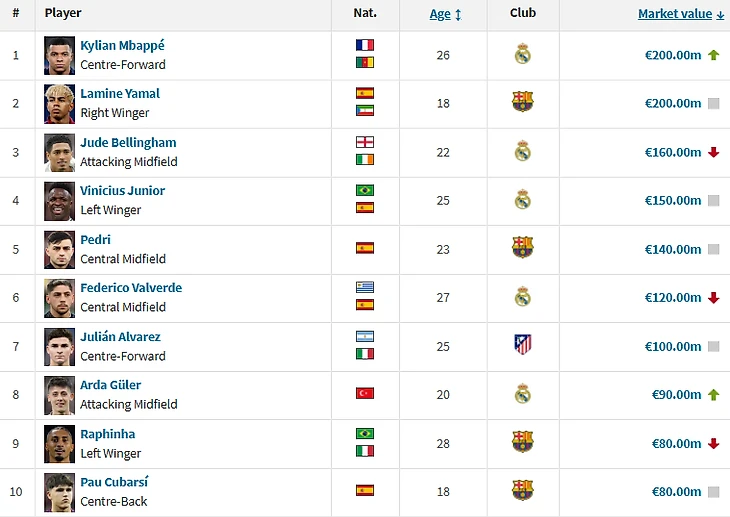This screenshot has height=517, width=730.
Task: Click Atlético Madrid crest in Julián Alvarez's row
Action: click(522, 345)
